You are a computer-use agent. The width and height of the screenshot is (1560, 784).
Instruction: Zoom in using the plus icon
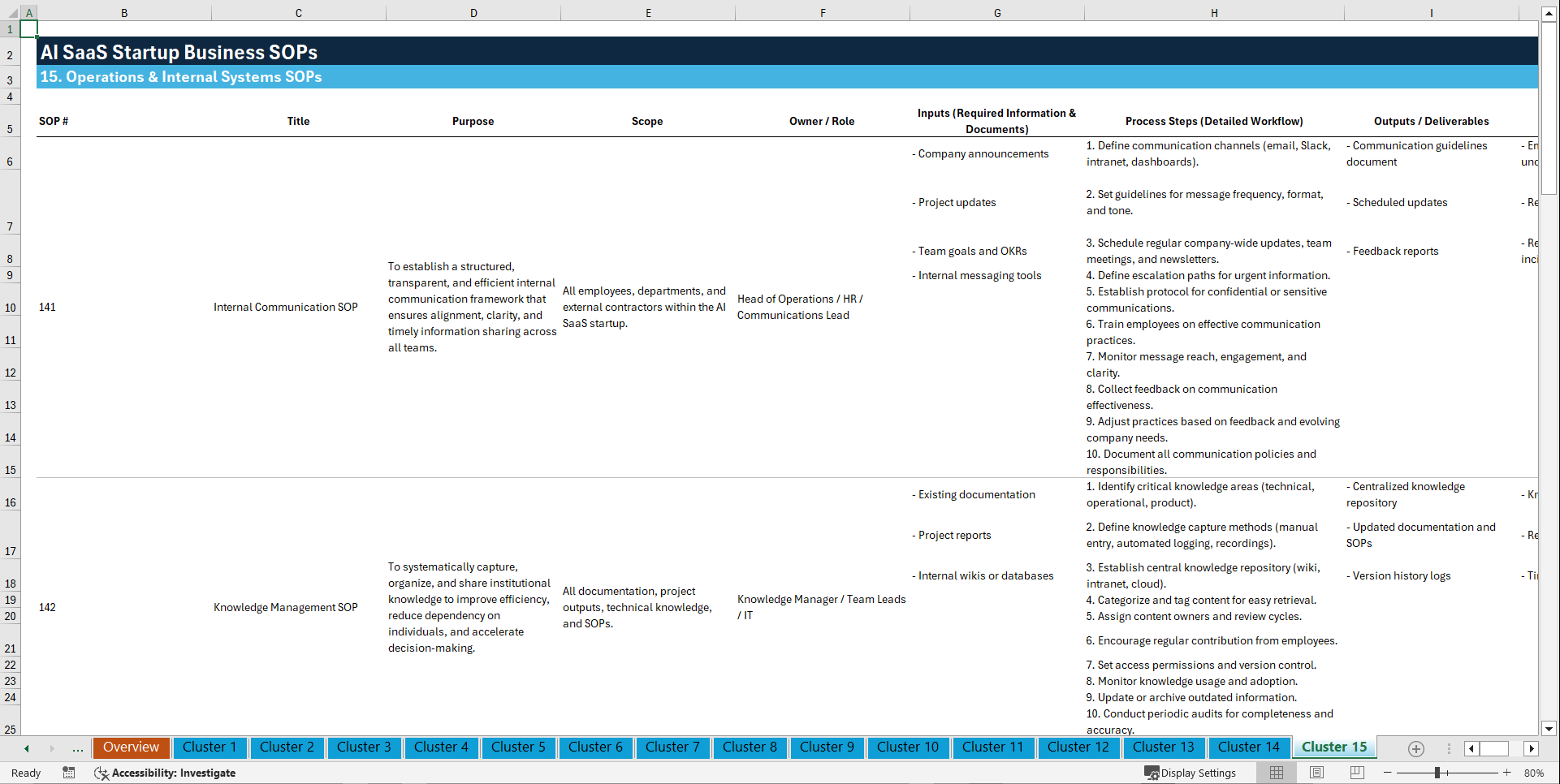pyautogui.click(x=1508, y=773)
